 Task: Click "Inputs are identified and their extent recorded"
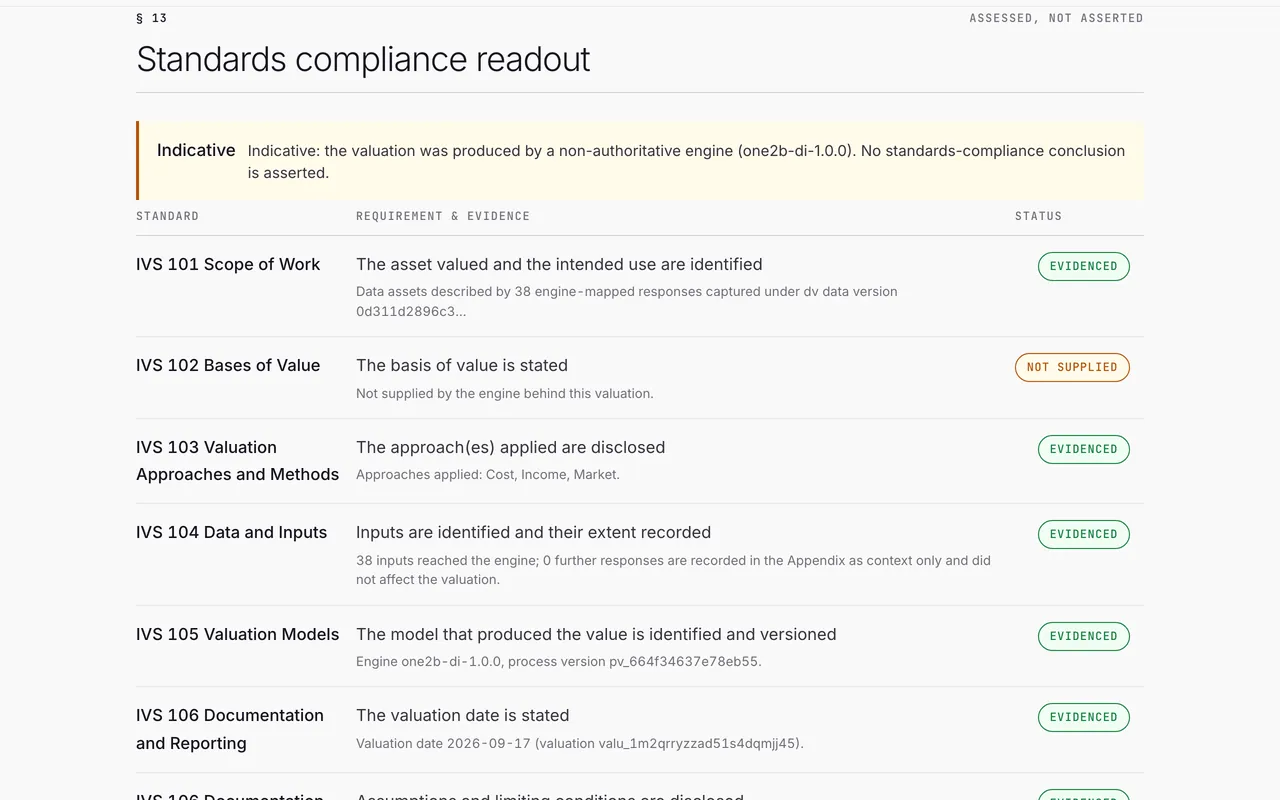[x=534, y=532]
